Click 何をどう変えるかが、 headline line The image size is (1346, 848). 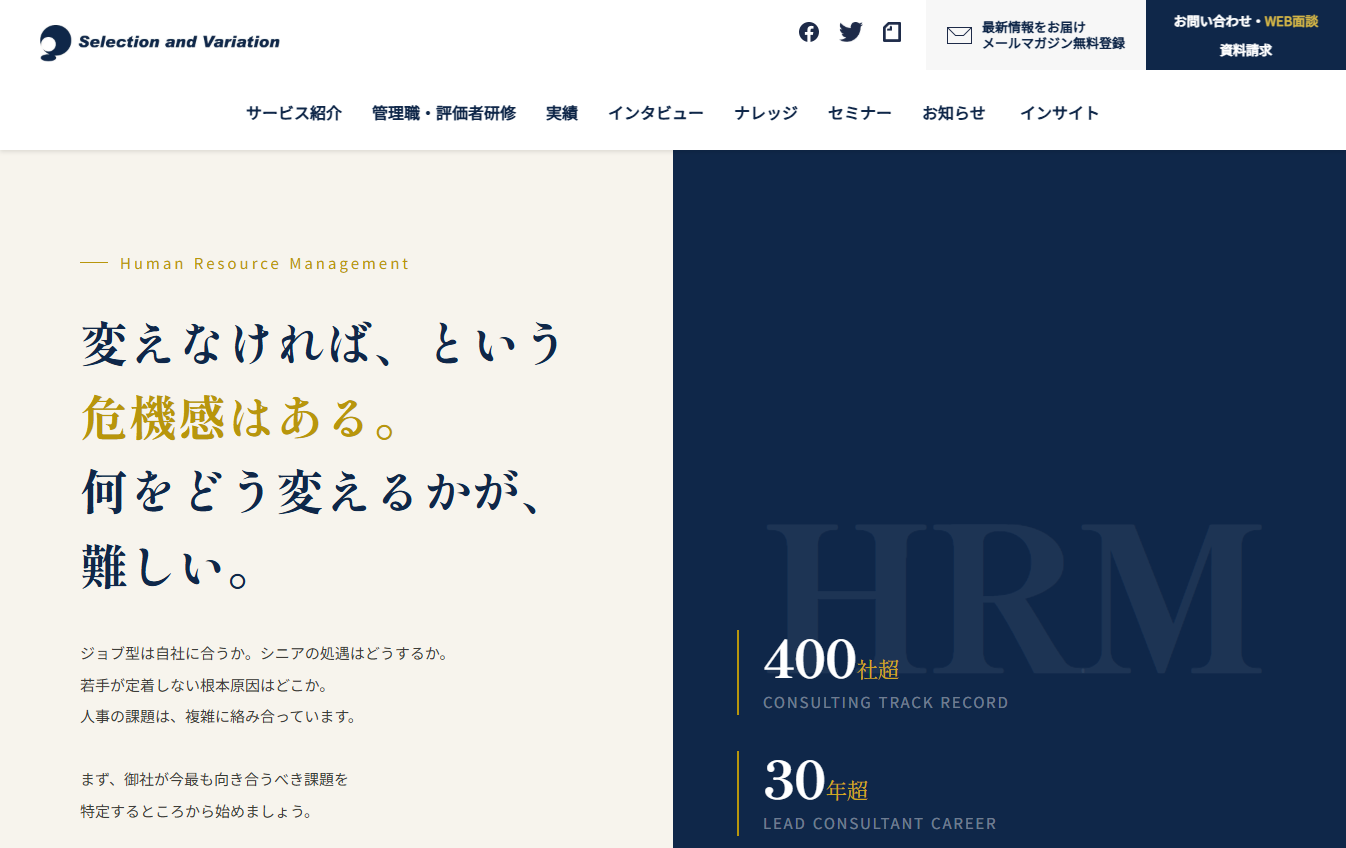click(x=312, y=493)
